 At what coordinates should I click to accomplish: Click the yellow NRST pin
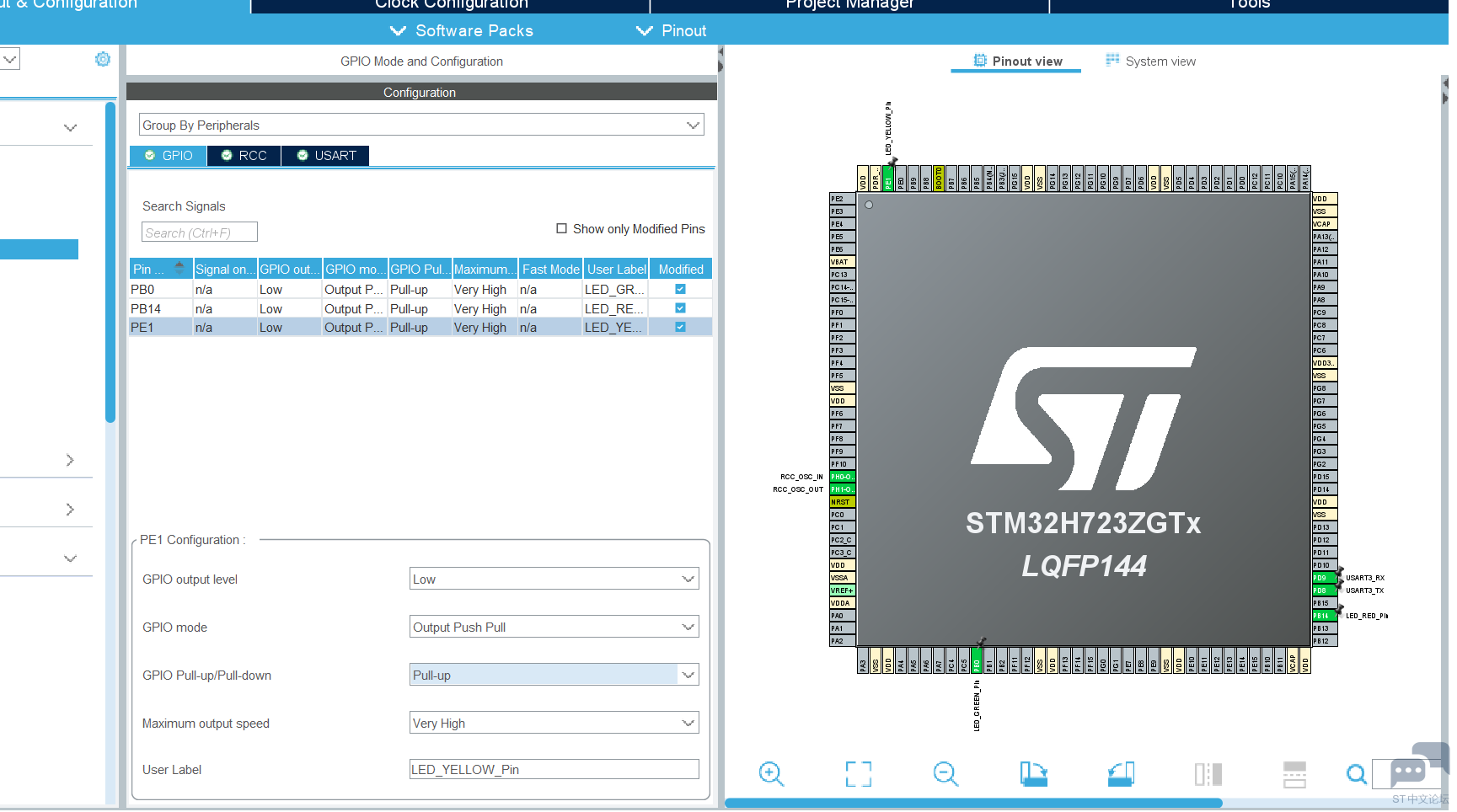[x=843, y=502]
